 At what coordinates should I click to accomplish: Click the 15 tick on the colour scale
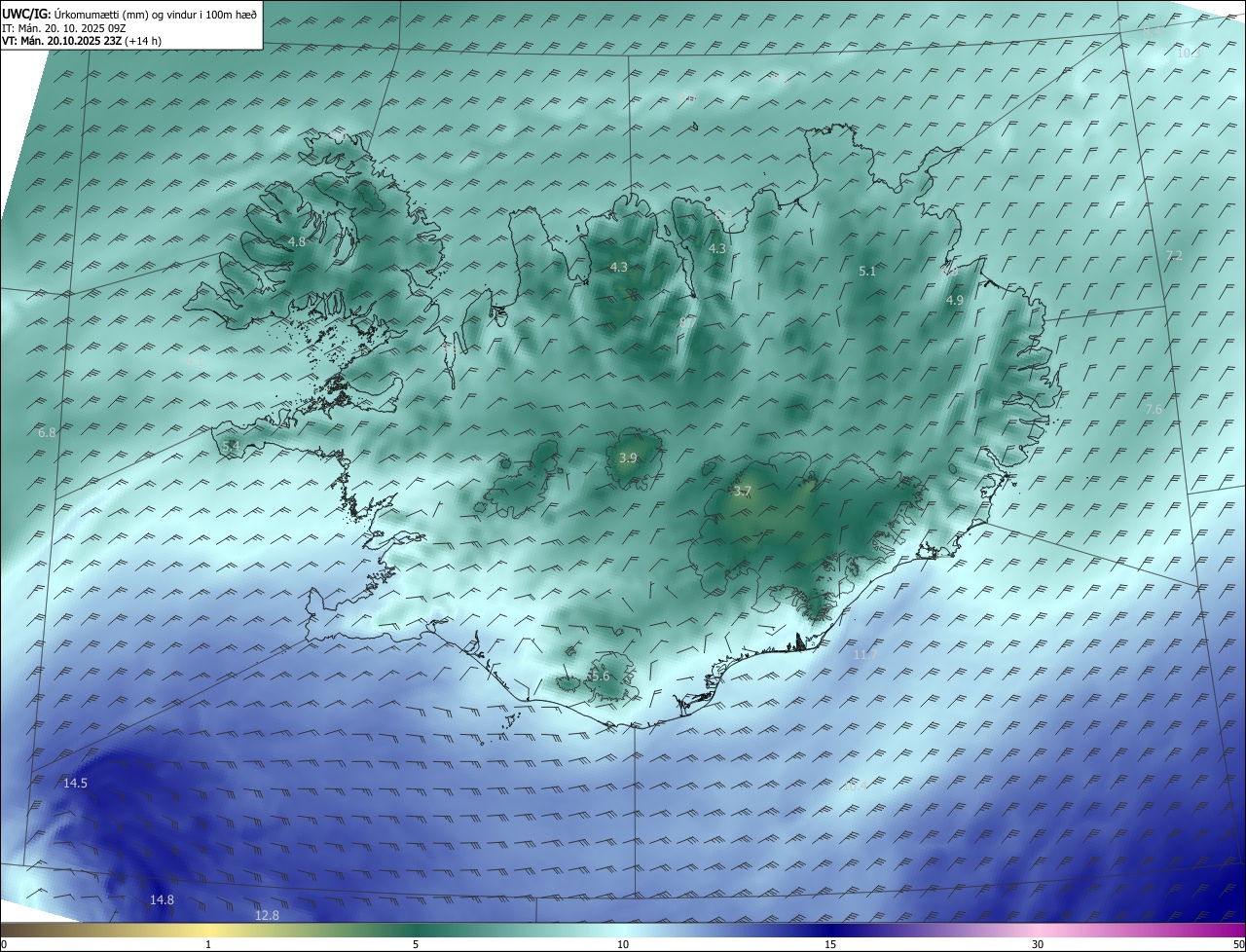(830, 944)
